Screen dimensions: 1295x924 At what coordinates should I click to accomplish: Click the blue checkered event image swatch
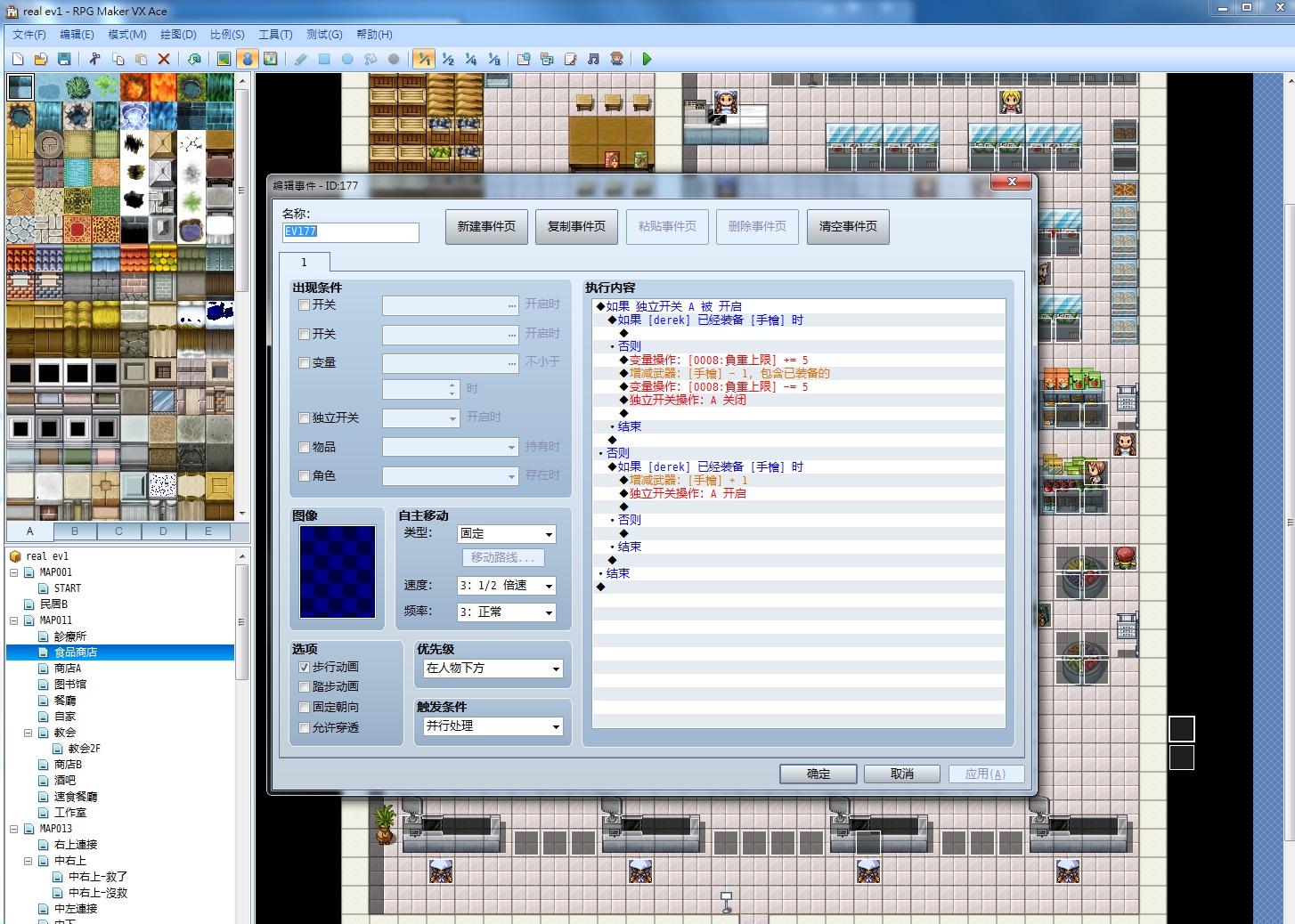(338, 571)
